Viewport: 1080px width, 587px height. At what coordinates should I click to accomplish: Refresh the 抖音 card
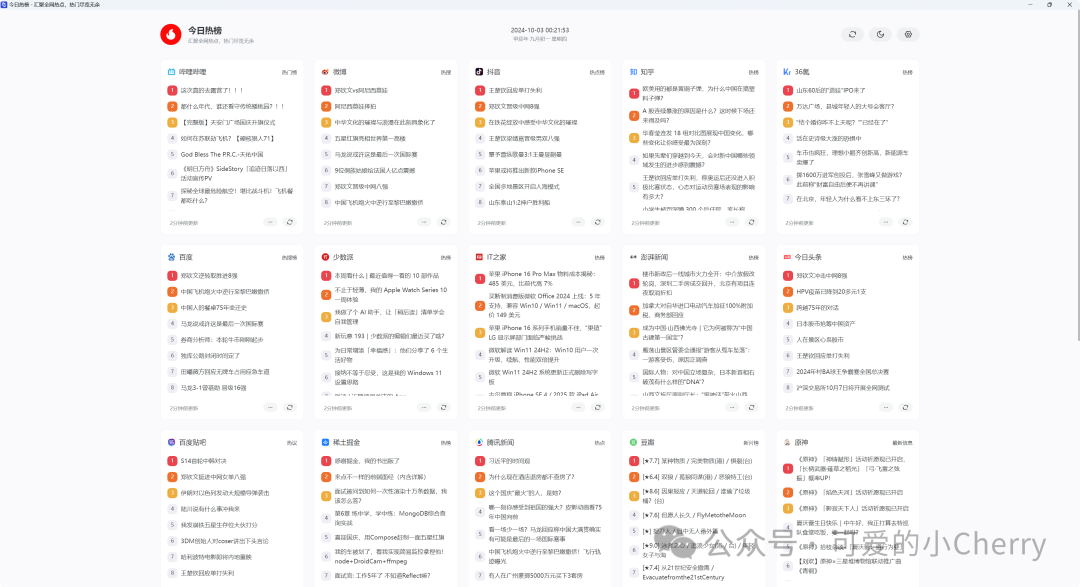click(598, 223)
